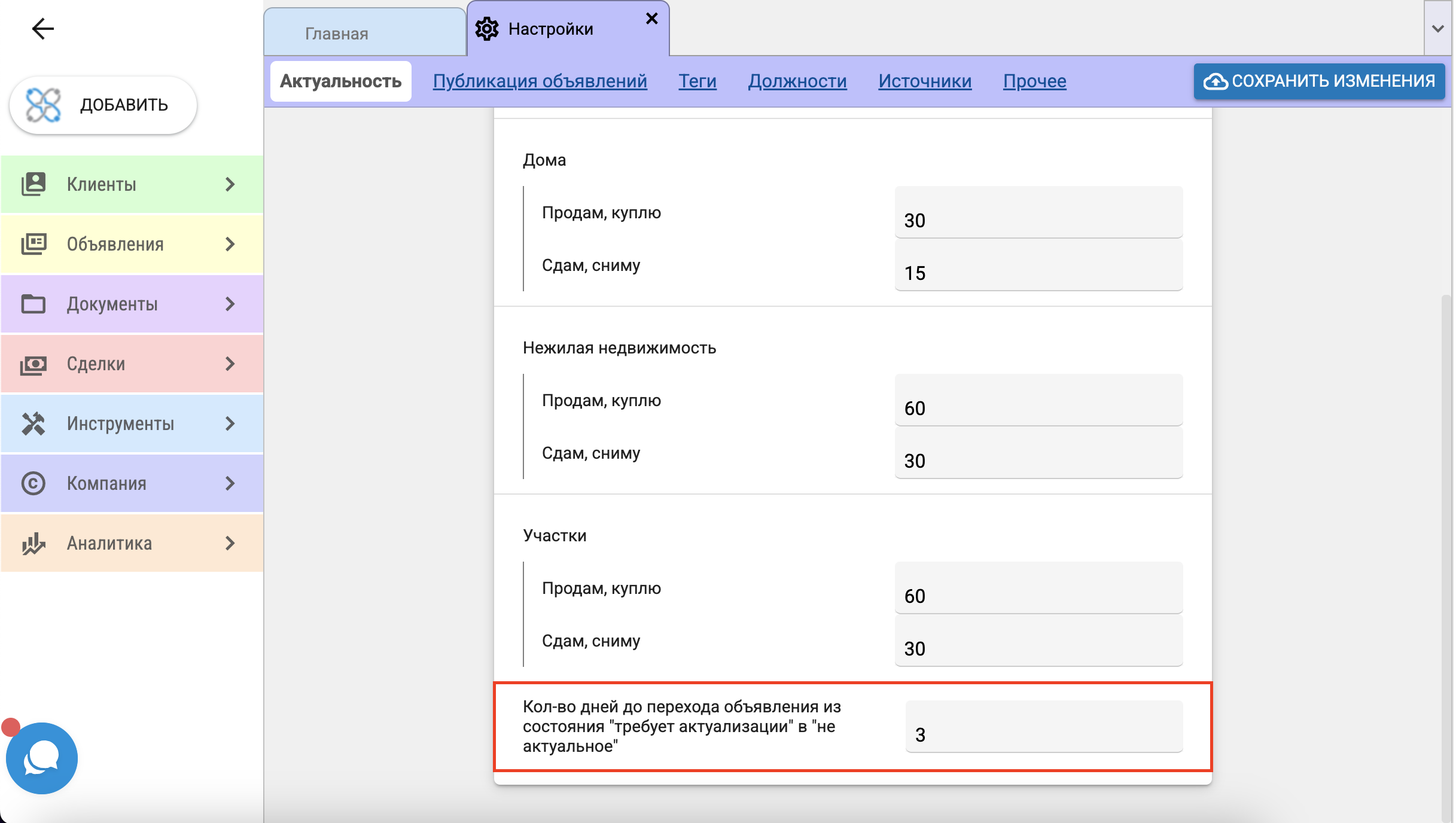The width and height of the screenshot is (1456, 823).
Task: Expand the Аналитика section chevron
Action: [x=230, y=543]
